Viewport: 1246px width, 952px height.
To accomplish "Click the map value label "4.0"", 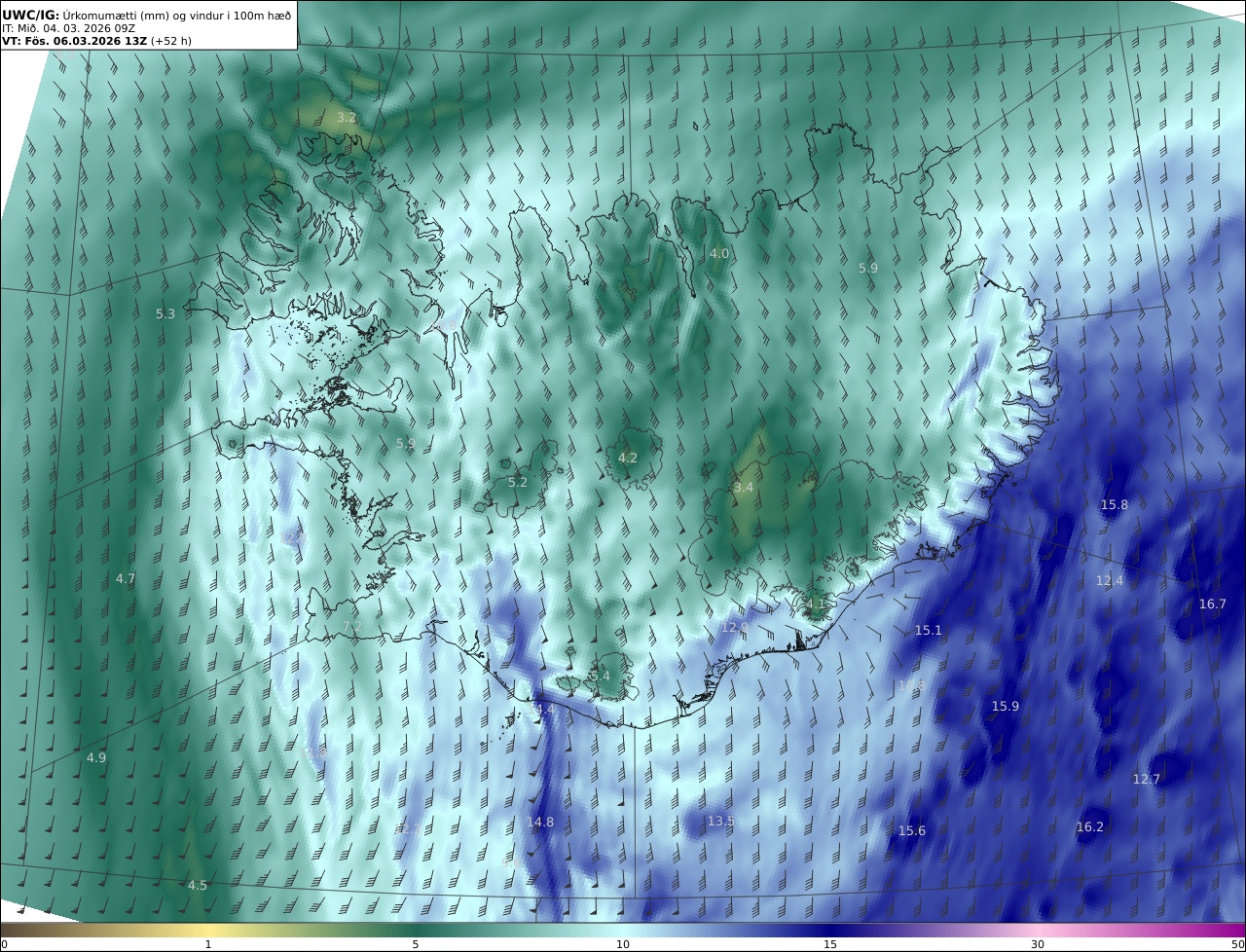I will click(718, 254).
